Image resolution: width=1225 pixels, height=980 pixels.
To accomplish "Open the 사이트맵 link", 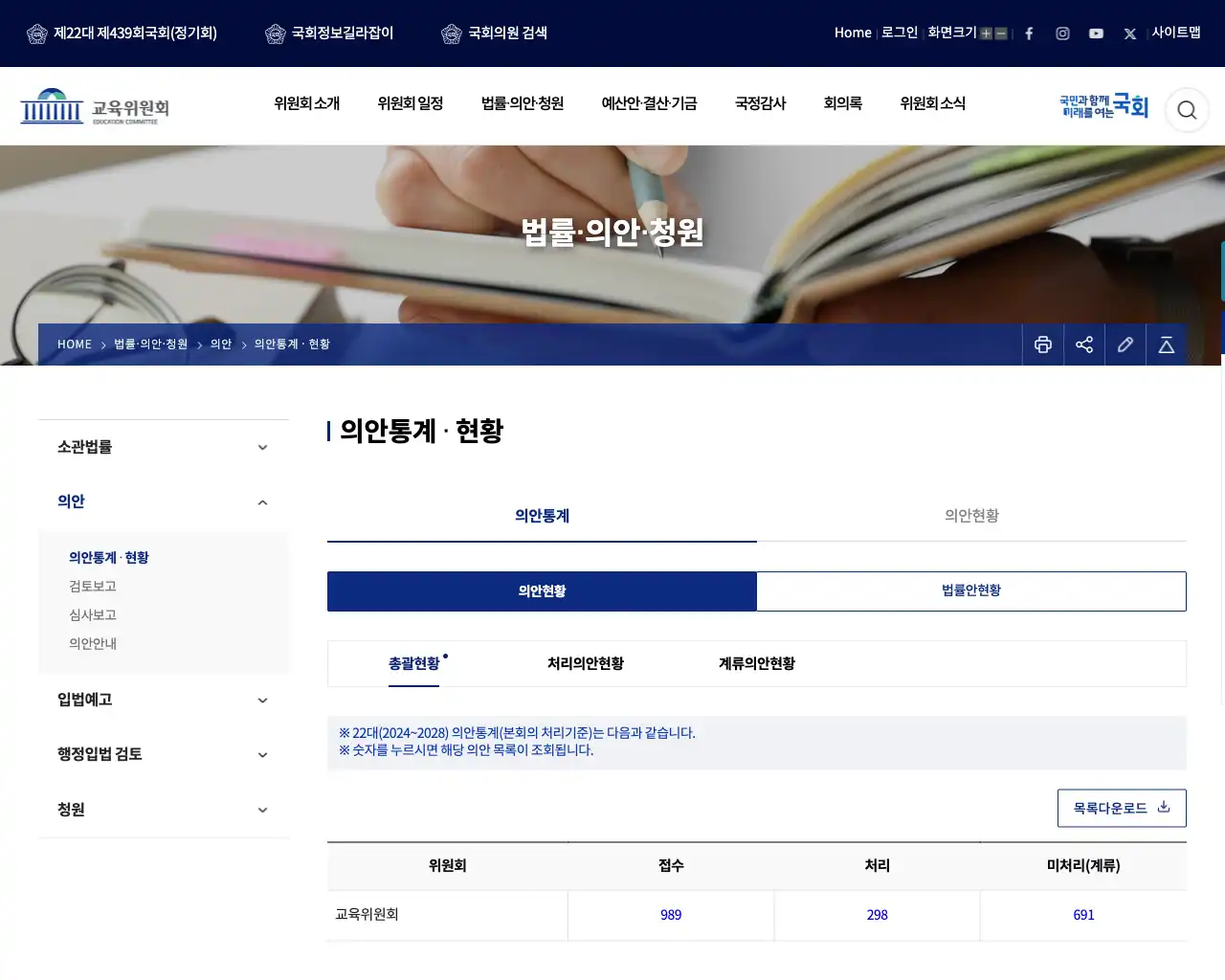I will pyautogui.click(x=1176, y=33).
